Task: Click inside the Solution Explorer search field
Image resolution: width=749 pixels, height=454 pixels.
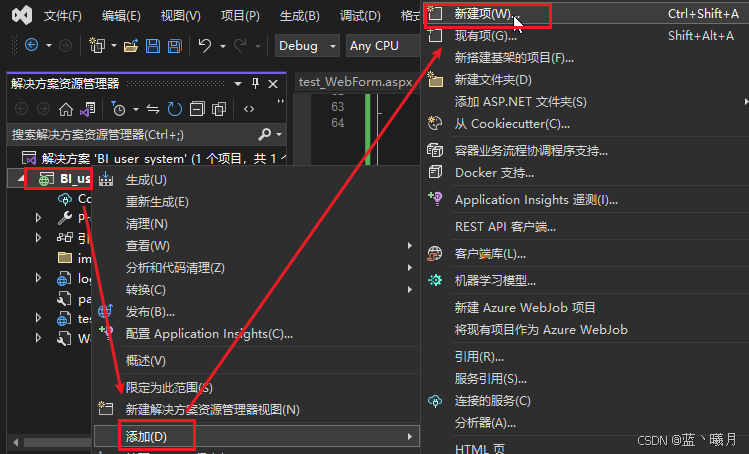Action: (134, 135)
